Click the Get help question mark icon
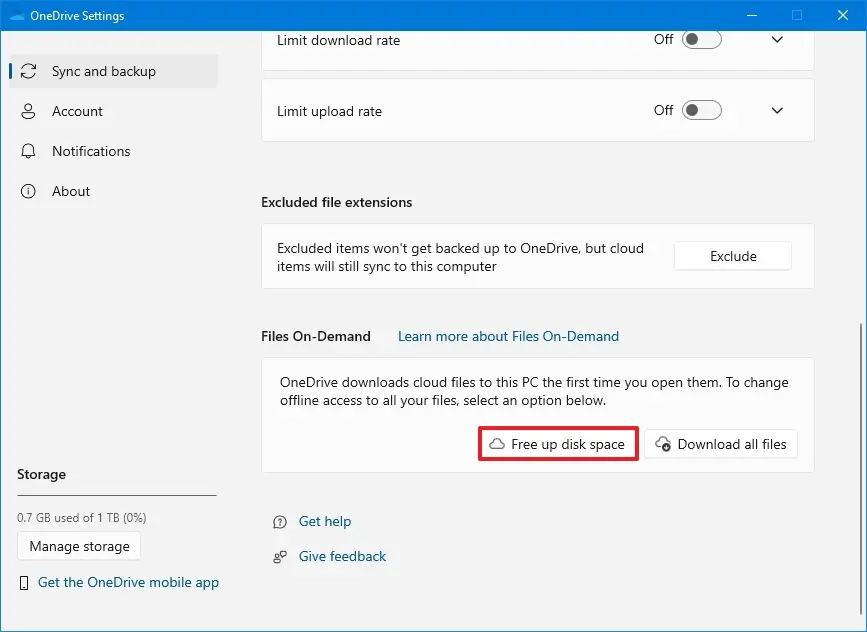The image size is (867, 632). tap(279, 521)
